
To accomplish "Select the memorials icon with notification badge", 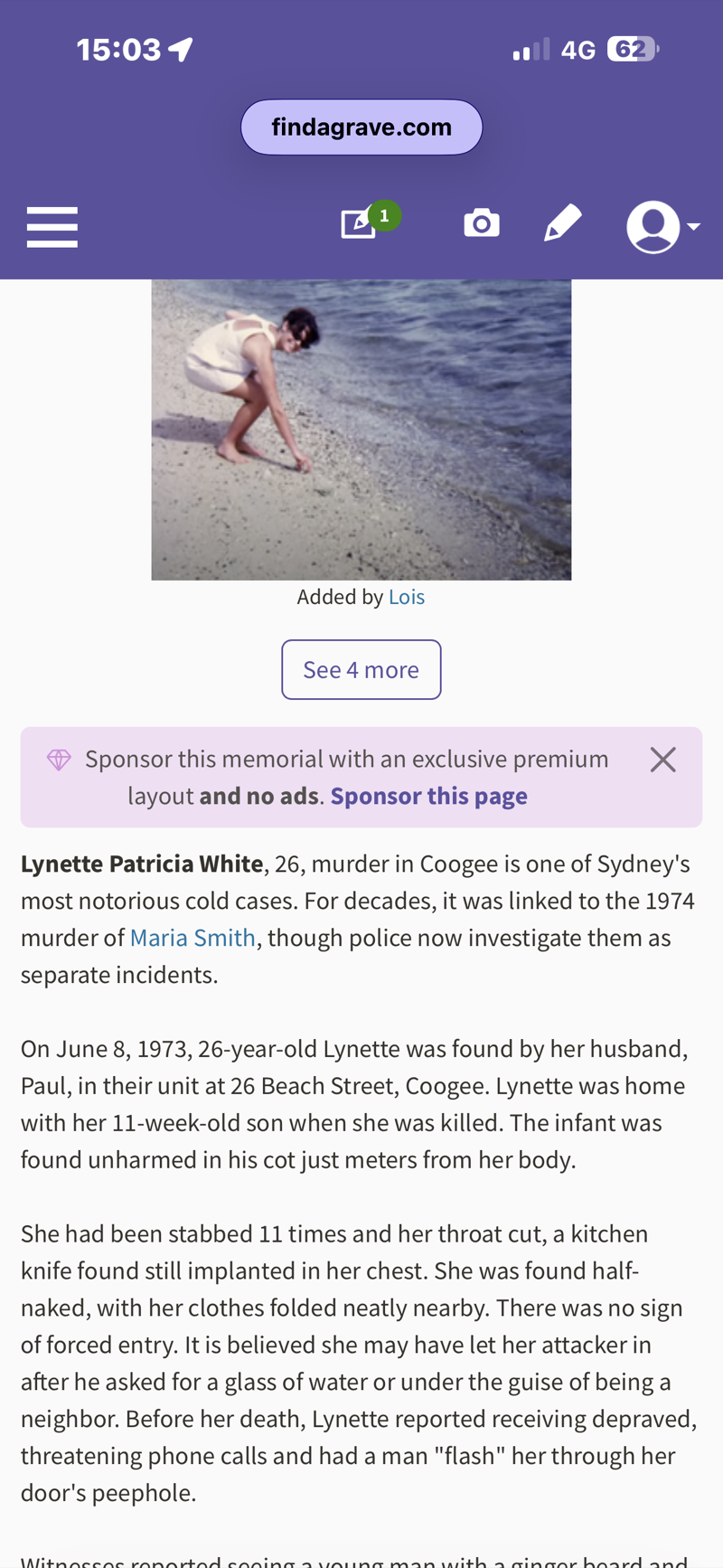I will click(x=359, y=224).
